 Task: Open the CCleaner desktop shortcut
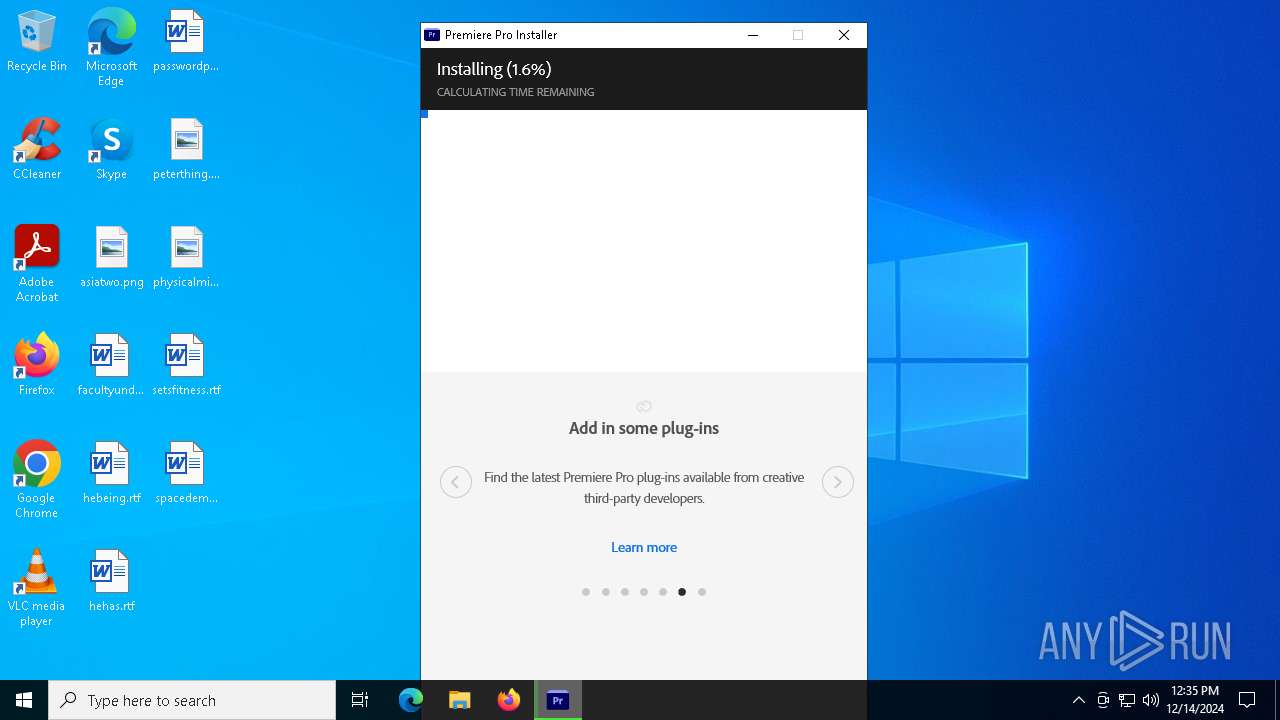click(x=37, y=150)
